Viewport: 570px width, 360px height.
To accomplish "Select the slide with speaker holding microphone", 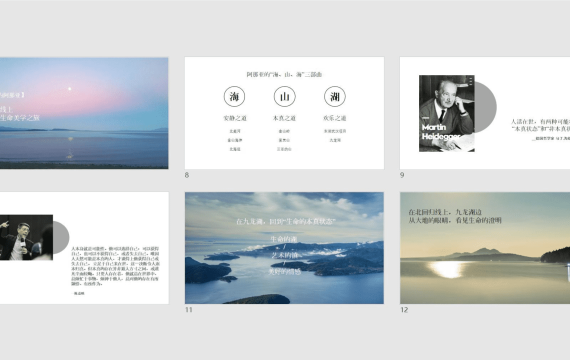I will pyautogui.click(x=84, y=248).
